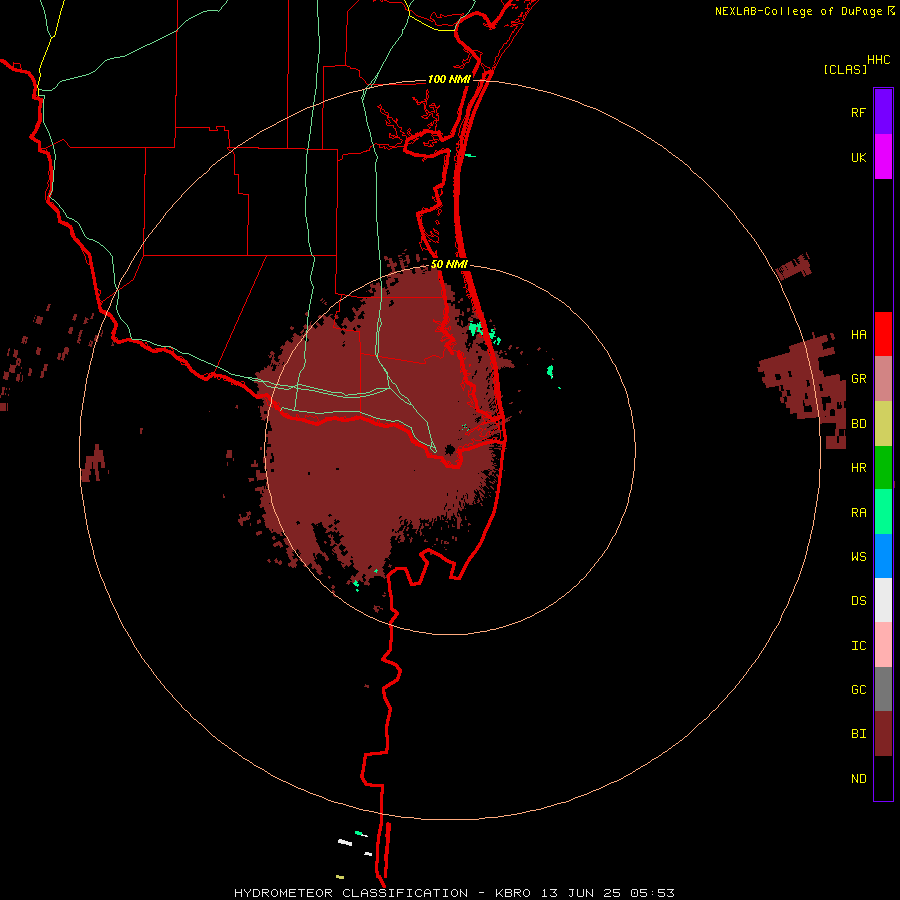Click the '100 NMI' range ring label
This screenshot has height=900, width=900.
(x=449, y=79)
